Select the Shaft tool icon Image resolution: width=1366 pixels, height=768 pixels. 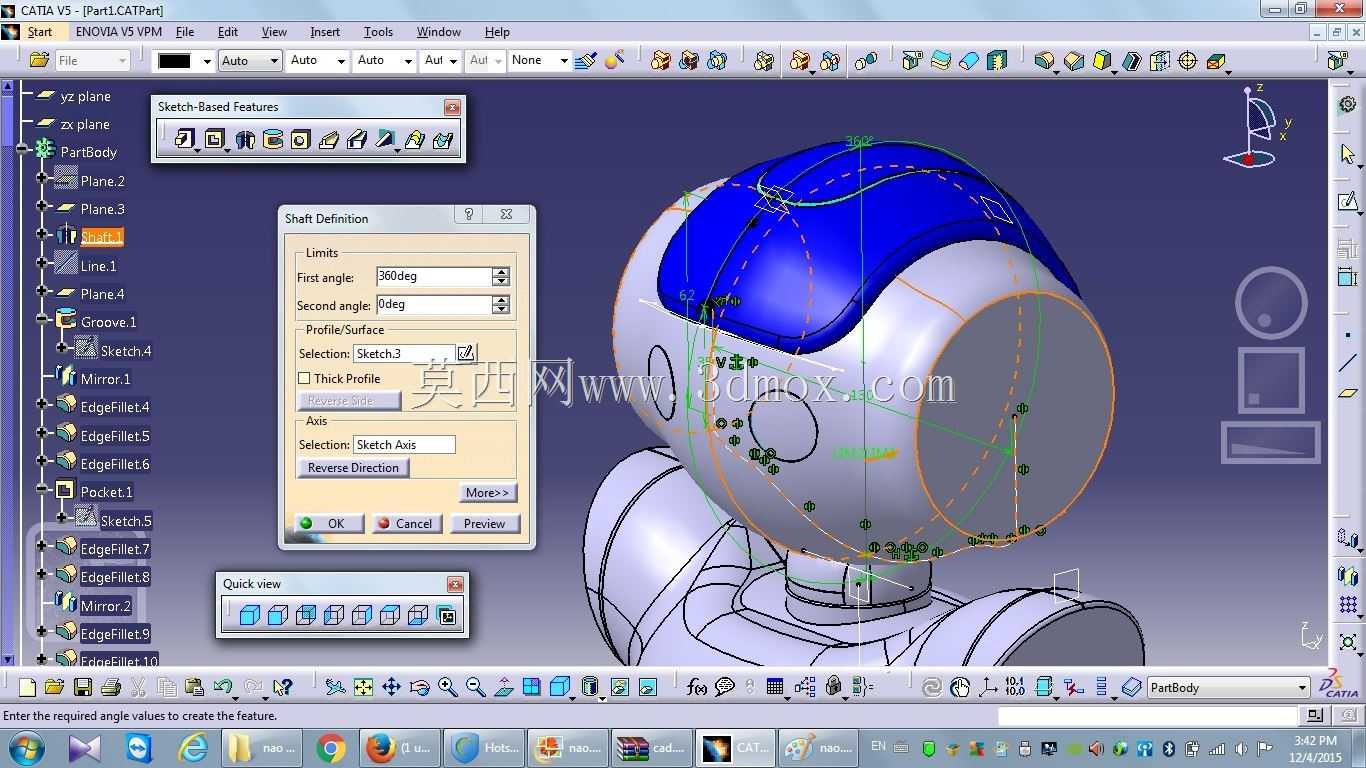click(244, 140)
